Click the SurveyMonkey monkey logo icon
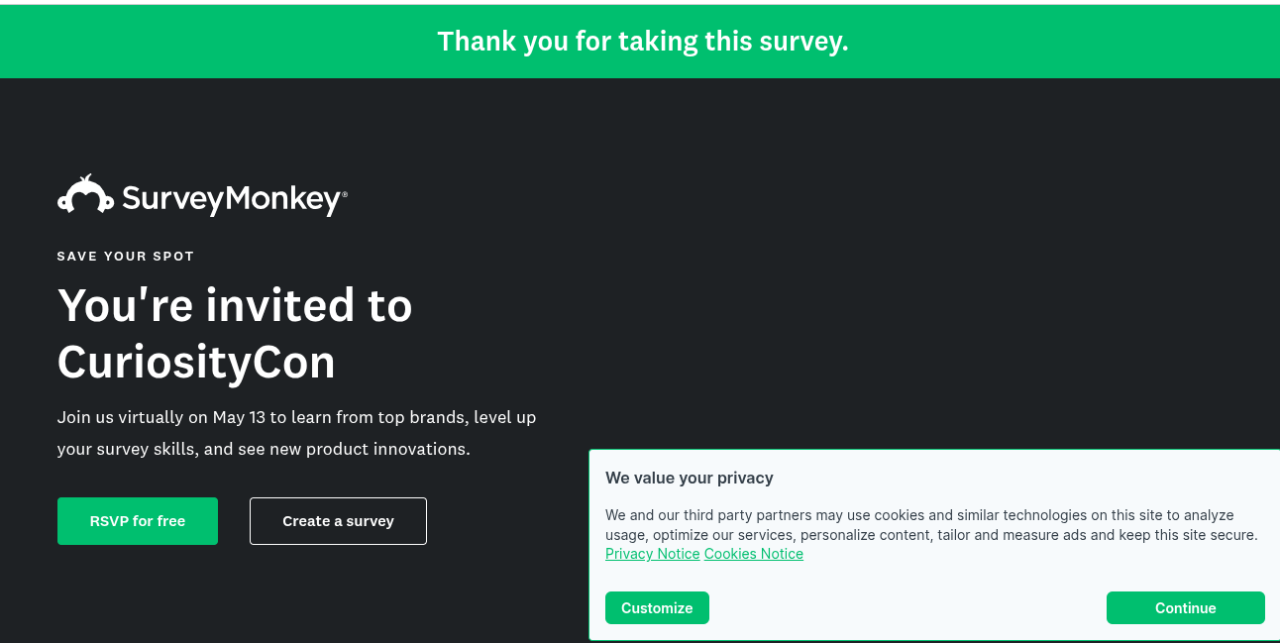This screenshot has height=643, width=1280. pos(85,195)
